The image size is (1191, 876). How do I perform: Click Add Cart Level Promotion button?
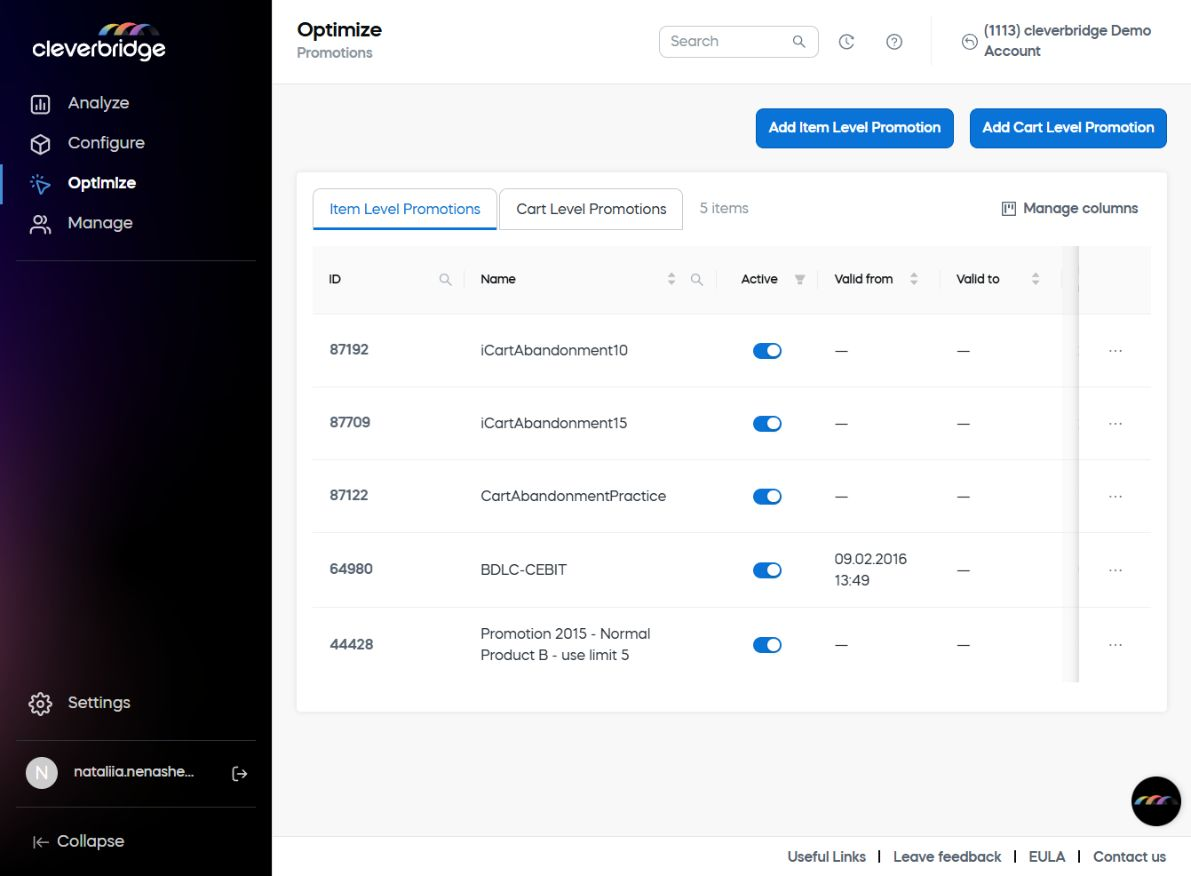pyautogui.click(x=1068, y=128)
